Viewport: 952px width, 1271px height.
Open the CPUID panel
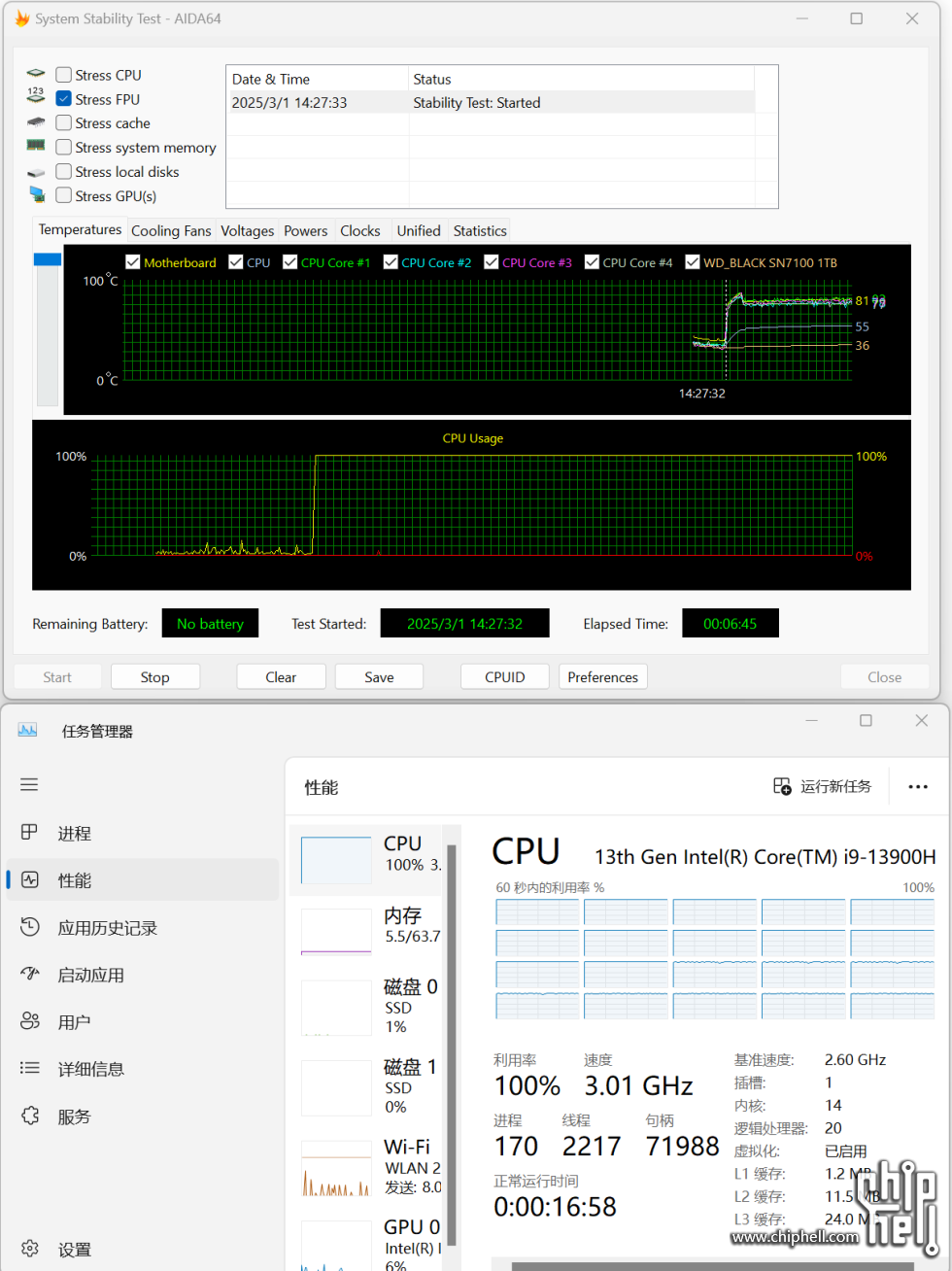[505, 677]
